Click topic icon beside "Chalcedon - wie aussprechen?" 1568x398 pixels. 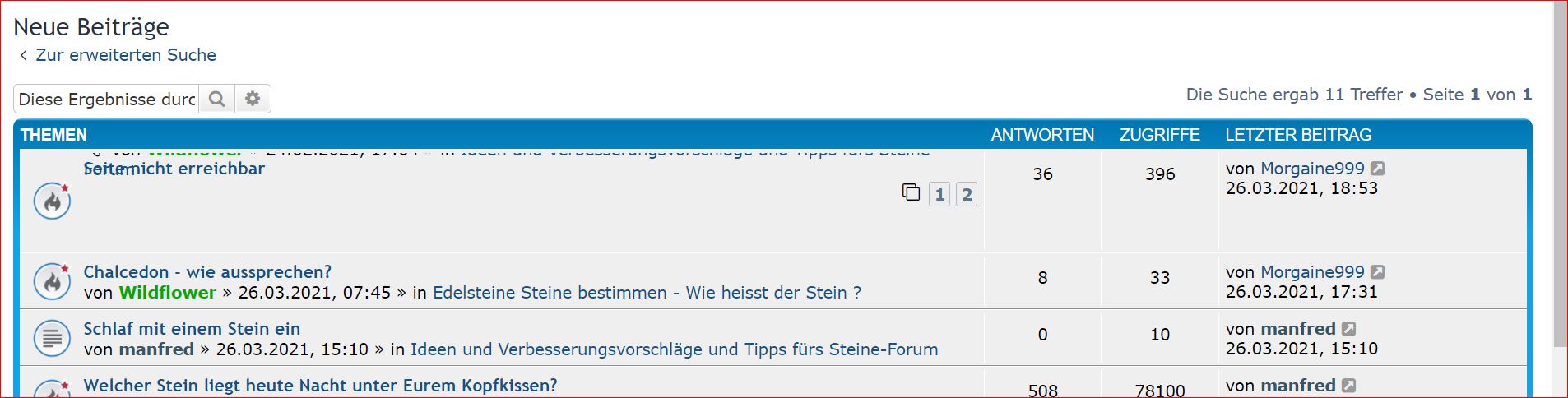tap(52, 281)
